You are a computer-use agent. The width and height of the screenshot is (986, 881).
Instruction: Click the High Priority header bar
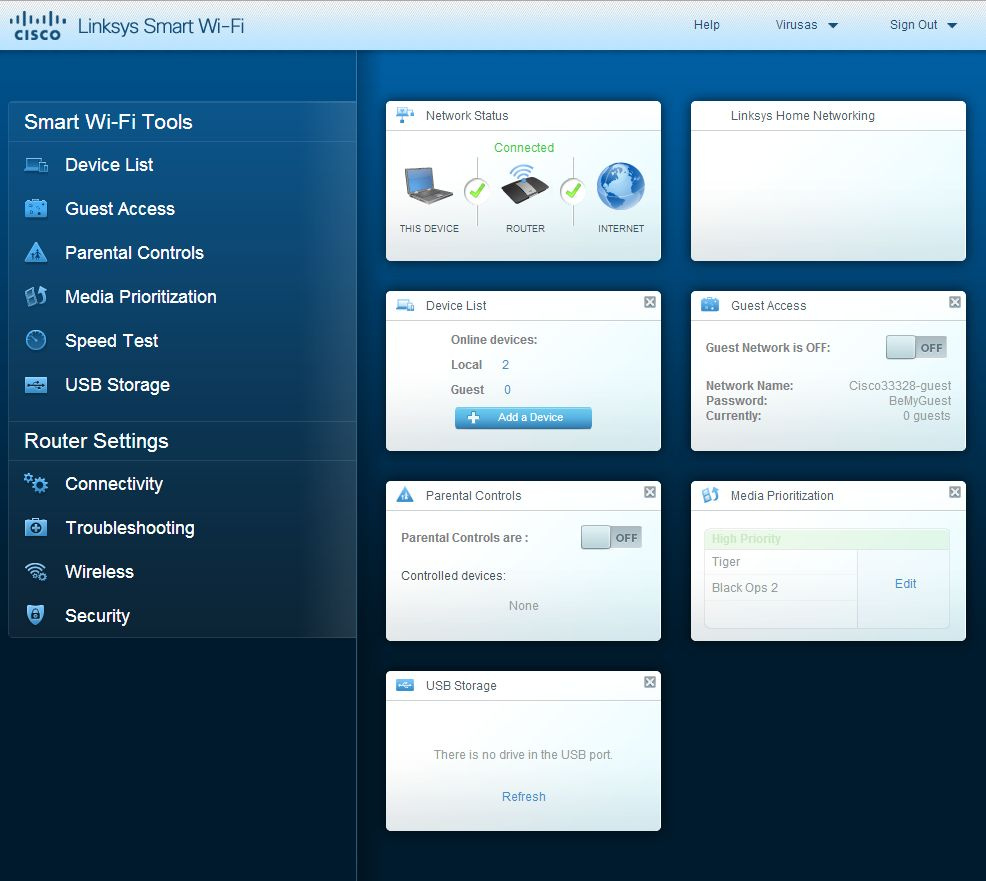pos(826,539)
